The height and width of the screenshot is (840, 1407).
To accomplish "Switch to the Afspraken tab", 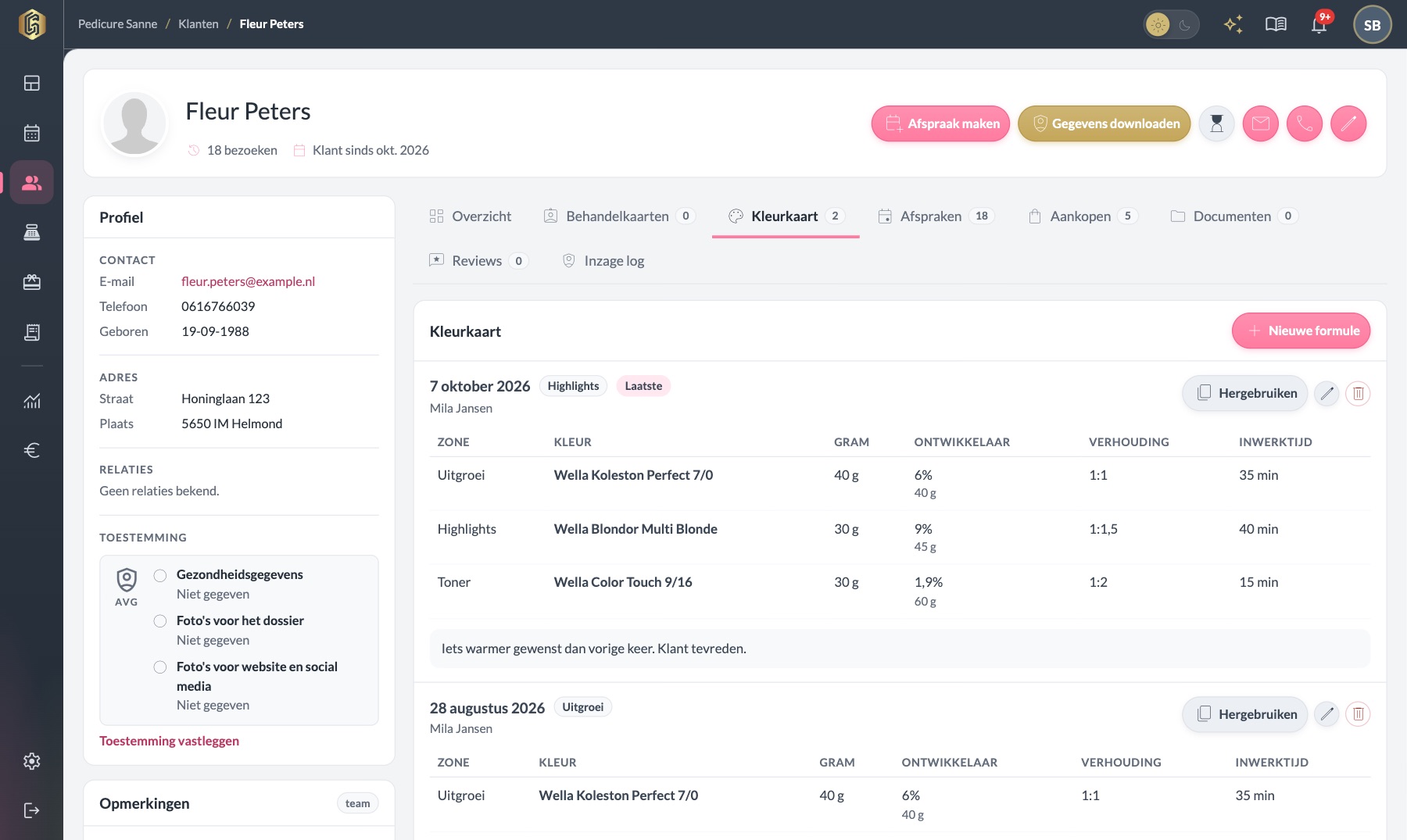I will tap(936, 216).
